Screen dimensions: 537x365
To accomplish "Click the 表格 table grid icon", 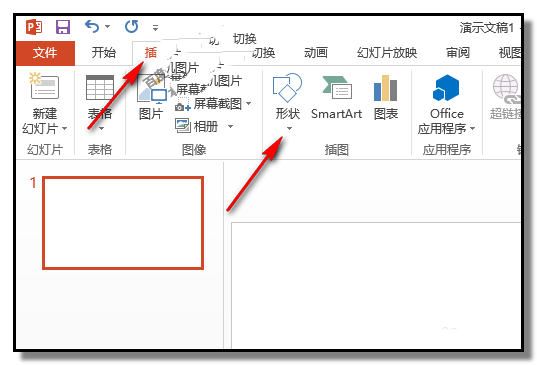I will pos(100,88).
